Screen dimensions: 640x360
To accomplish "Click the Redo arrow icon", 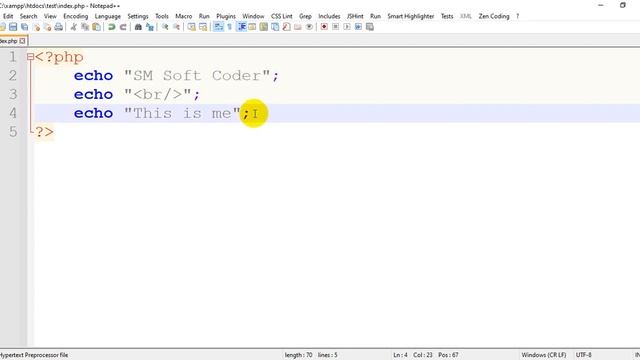I will pyautogui.click(x=123, y=27).
